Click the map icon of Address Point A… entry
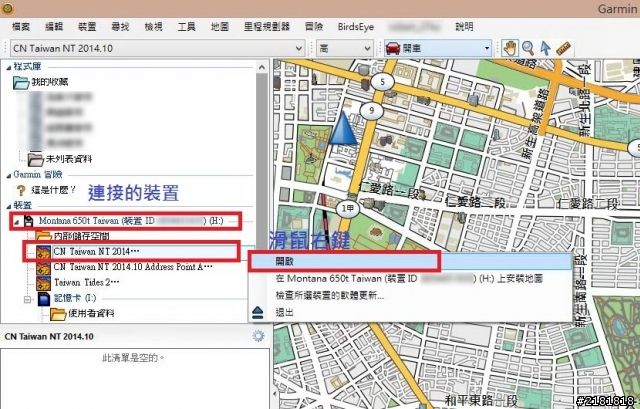 (x=43, y=267)
